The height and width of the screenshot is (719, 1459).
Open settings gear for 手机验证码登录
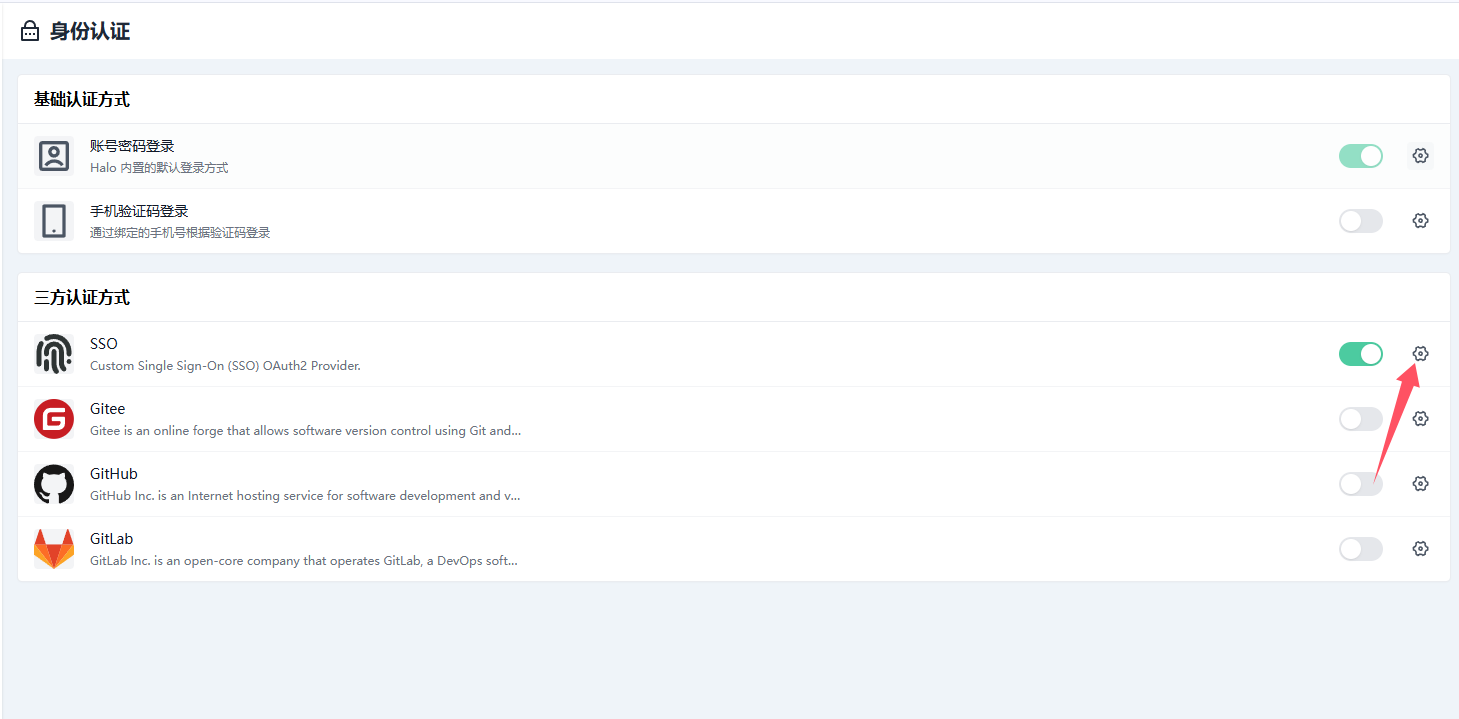coord(1420,221)
